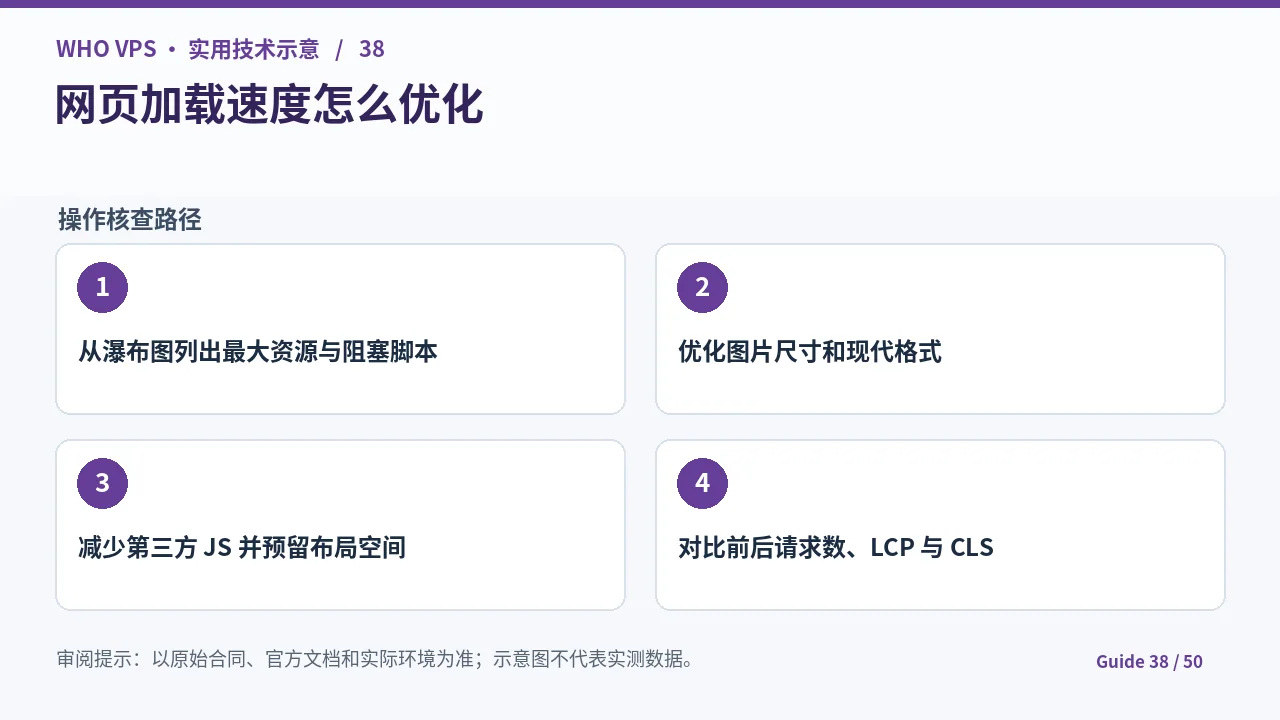Viewport: 1280px width, 720px height.
Task: Select the text 减少第三方 JS 并预留布局空间
Action: click(242, 548)
